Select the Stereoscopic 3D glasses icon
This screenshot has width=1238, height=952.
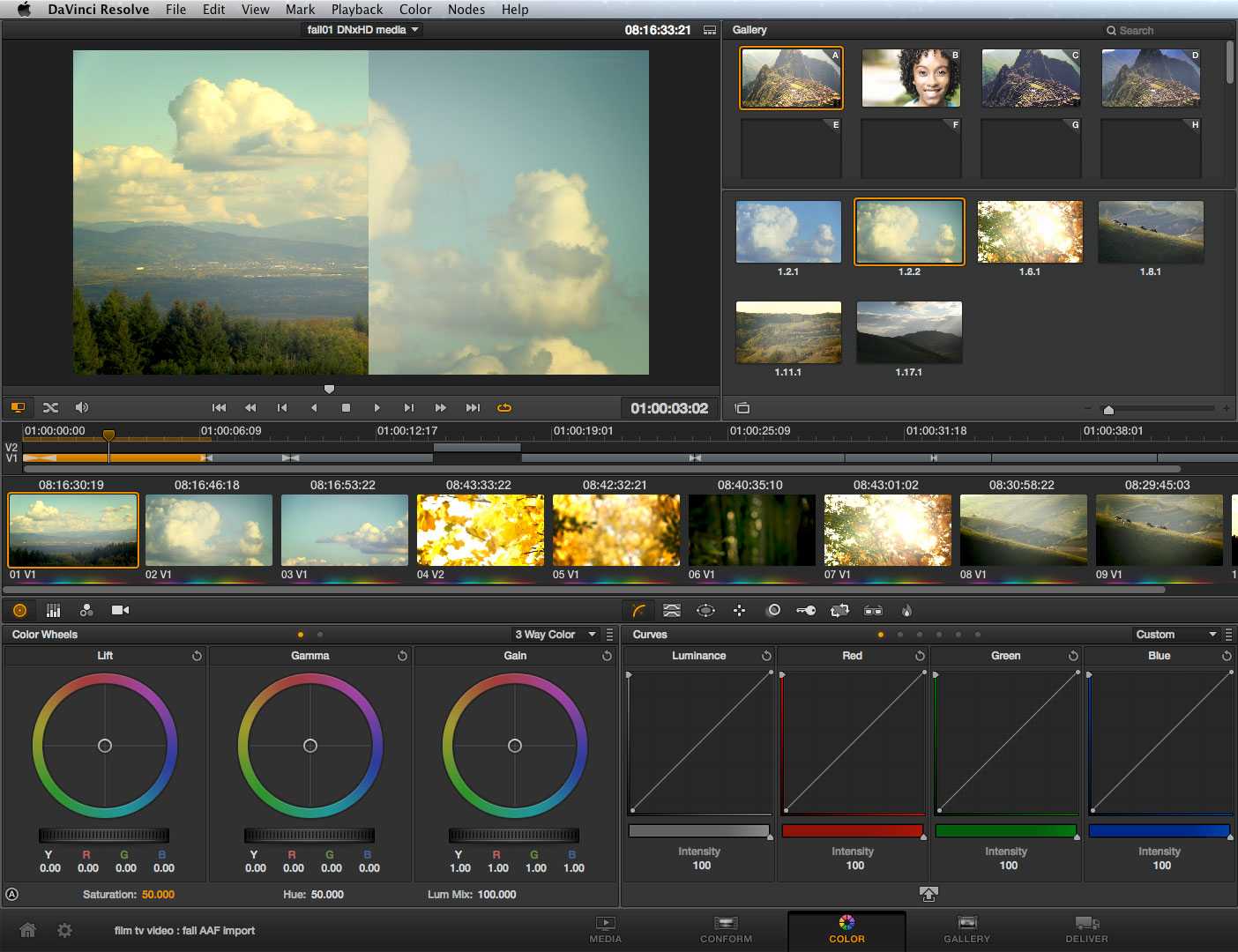click(873, 610)
